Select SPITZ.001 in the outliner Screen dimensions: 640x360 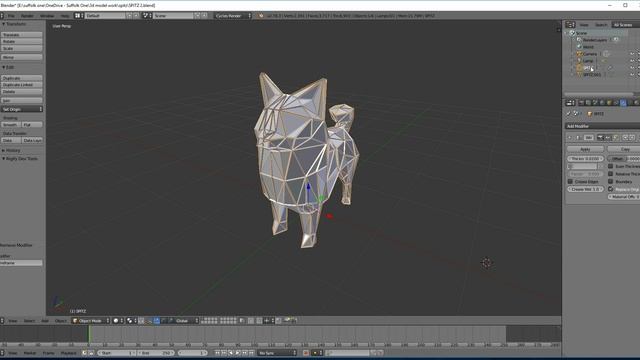[x=592, y=75]
